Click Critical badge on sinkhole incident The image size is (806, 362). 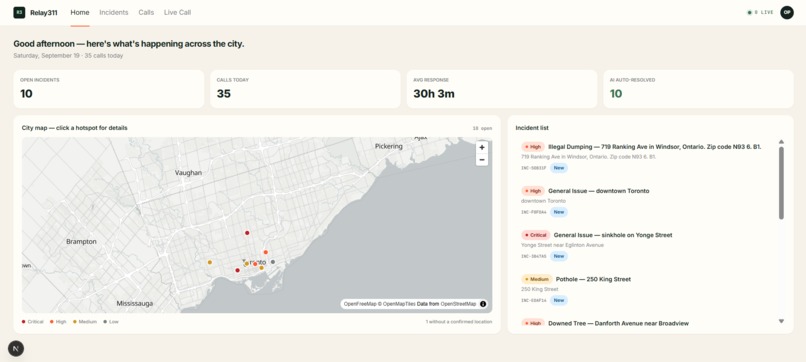coord(536,235)
